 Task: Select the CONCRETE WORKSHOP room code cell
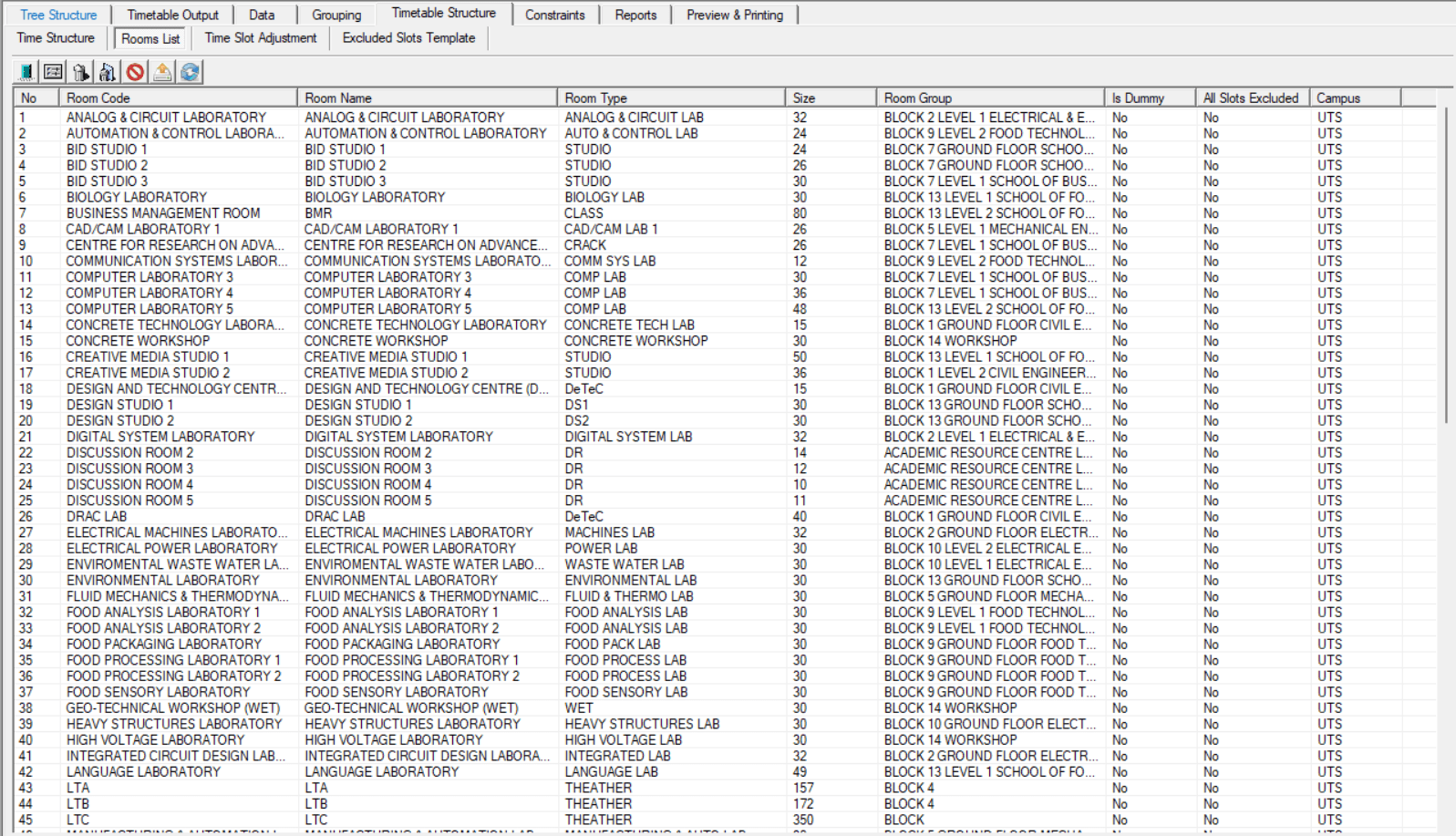click(x=137, y=341)
